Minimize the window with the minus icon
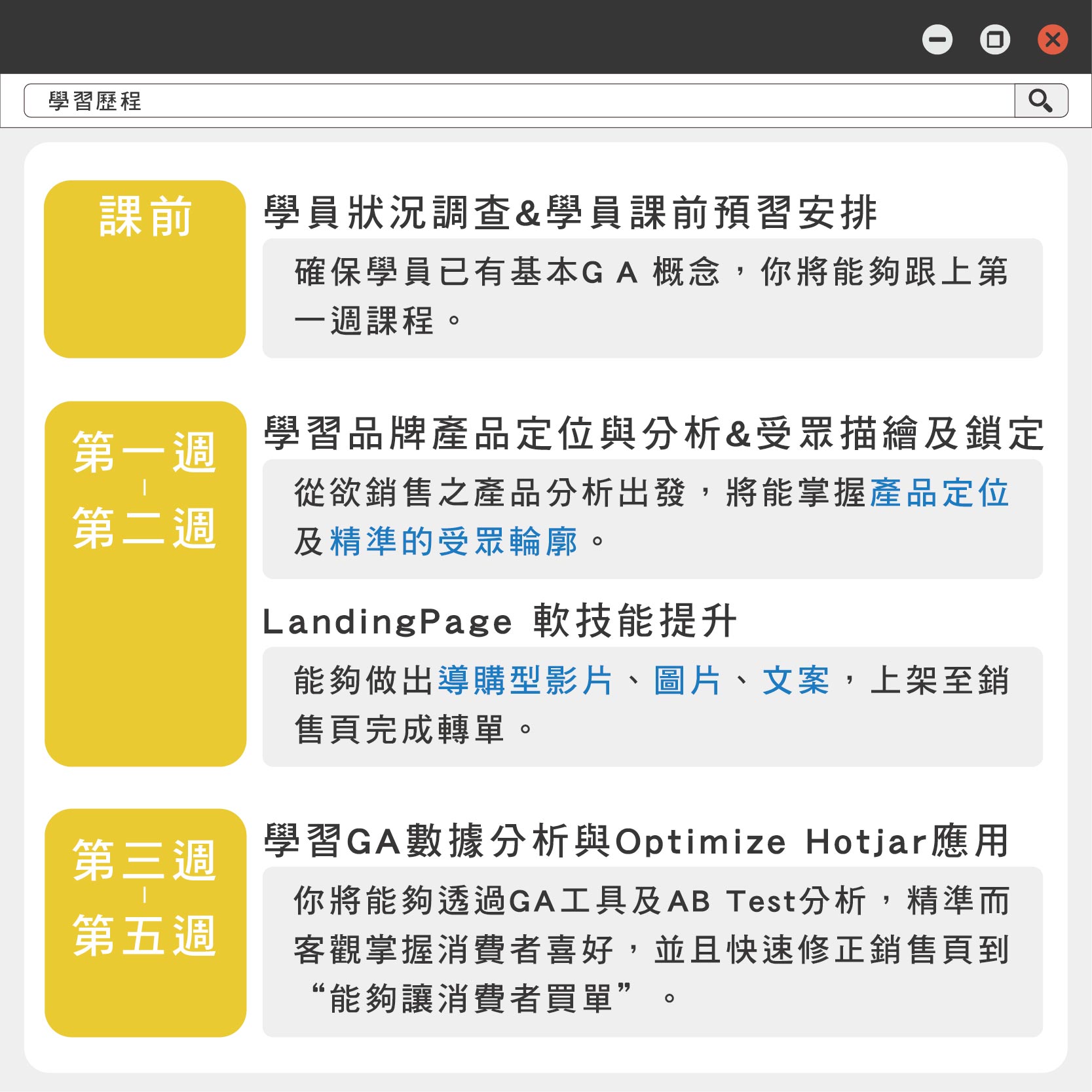 point(937,39)
